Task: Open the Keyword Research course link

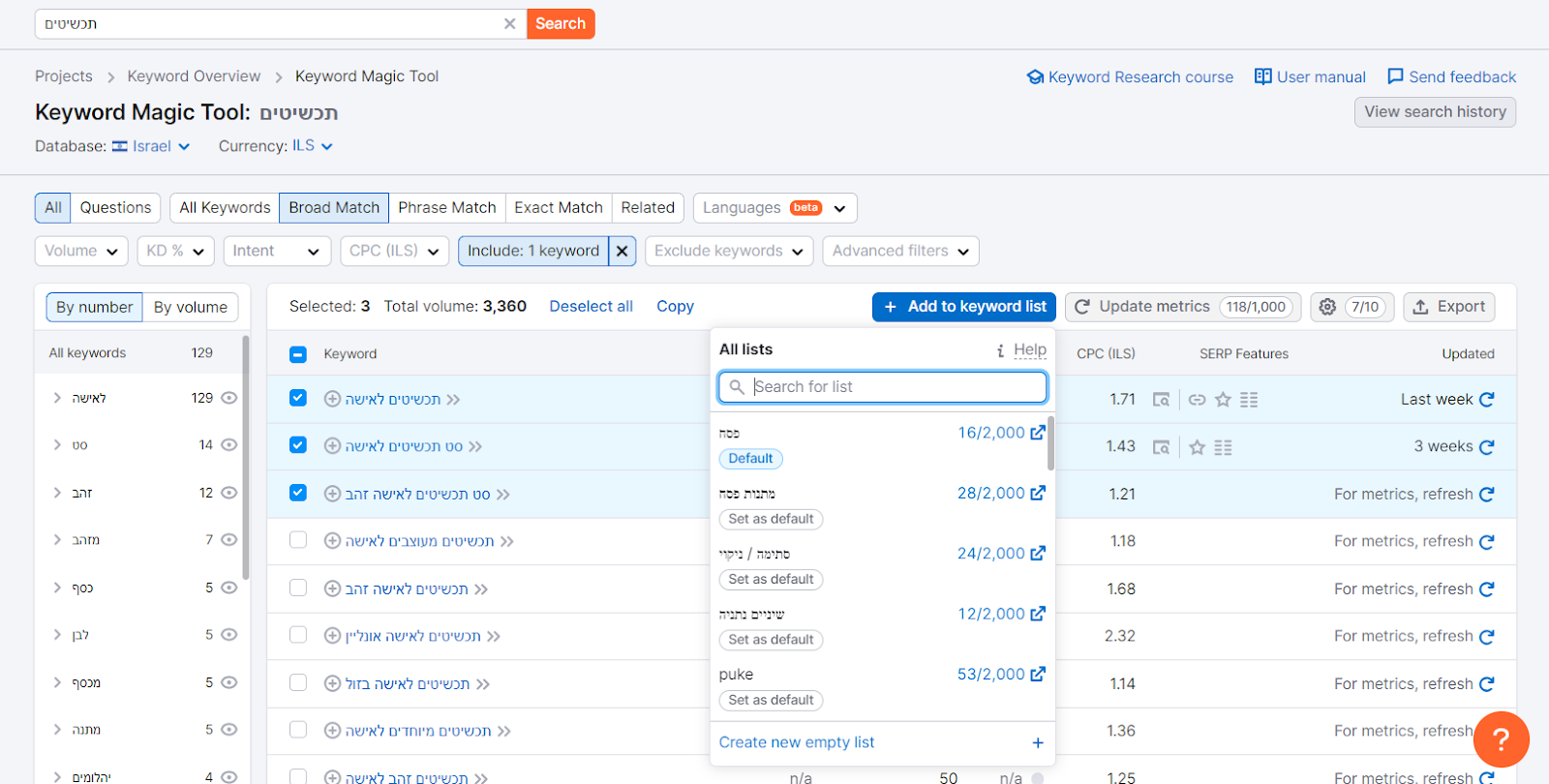Action: click(1130, 76)
